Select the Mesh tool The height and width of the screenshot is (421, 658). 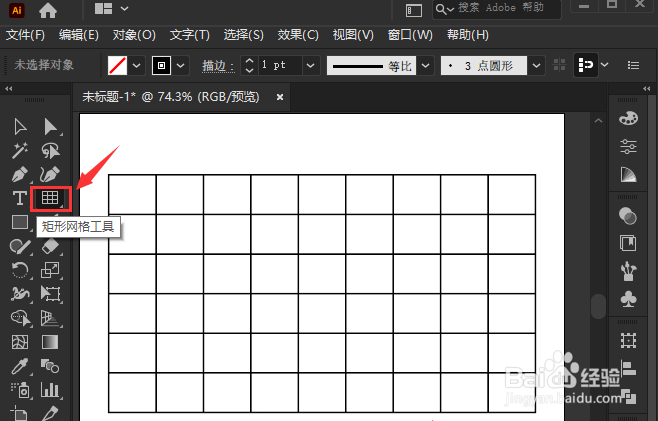click(20, 342)
